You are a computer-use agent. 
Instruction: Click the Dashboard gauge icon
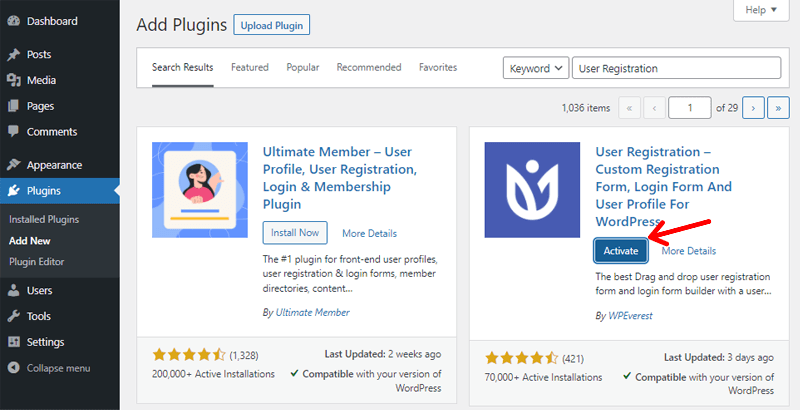point(14,21)
